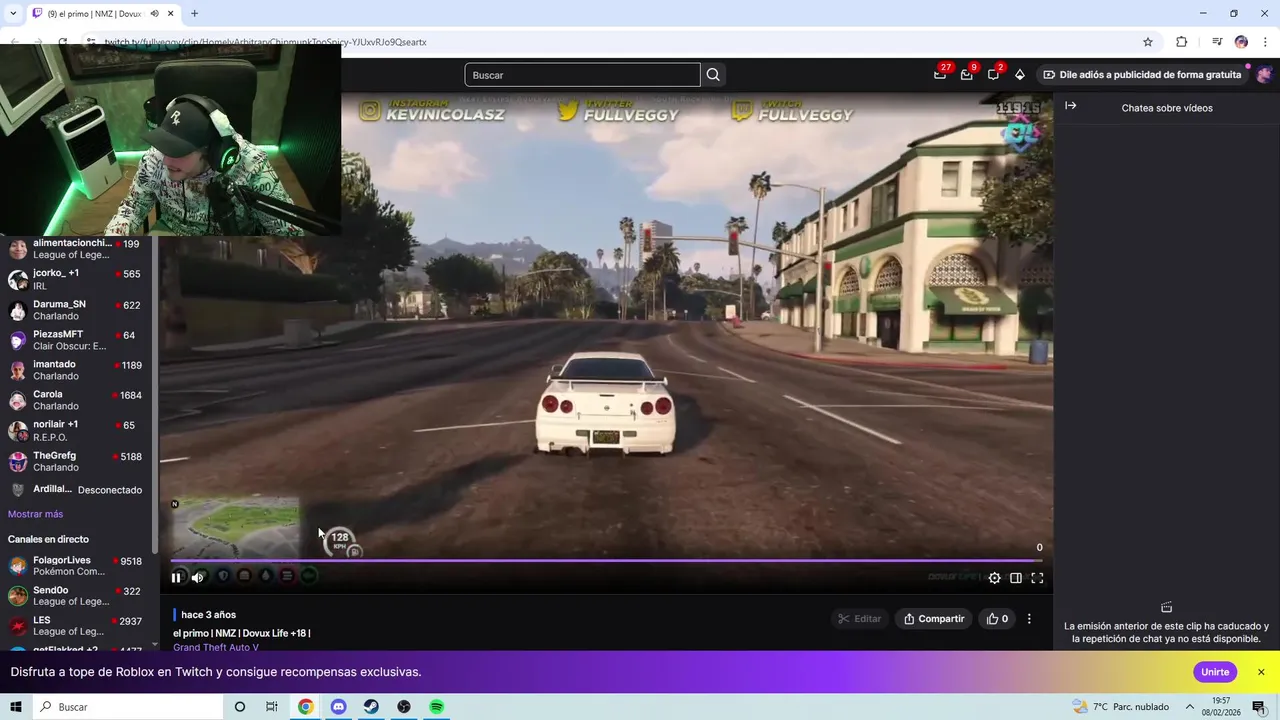
Task: Open the PiezasMFT channel row
Action: [76, 340]
